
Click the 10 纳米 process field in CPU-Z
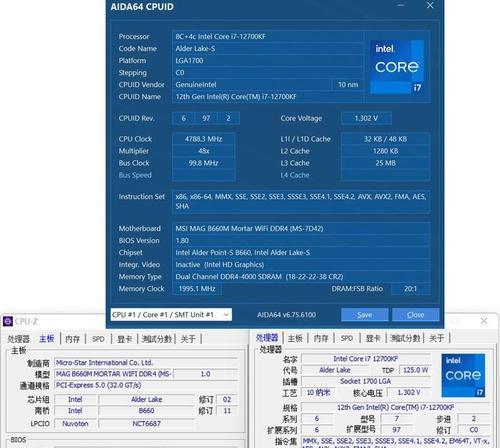tap(318, 393)
